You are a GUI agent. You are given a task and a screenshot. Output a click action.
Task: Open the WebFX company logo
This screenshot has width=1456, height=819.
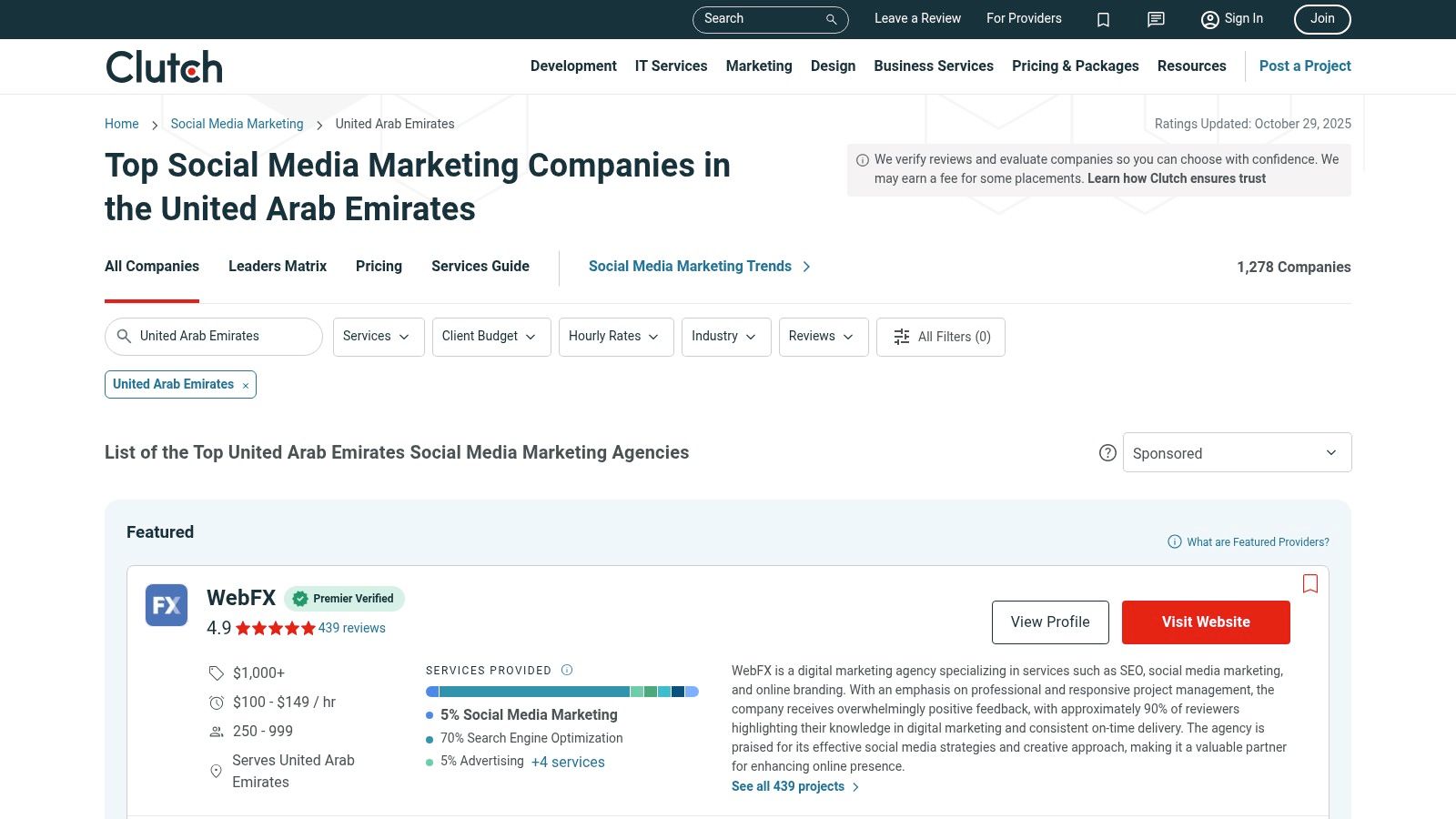tap(167, 605)
